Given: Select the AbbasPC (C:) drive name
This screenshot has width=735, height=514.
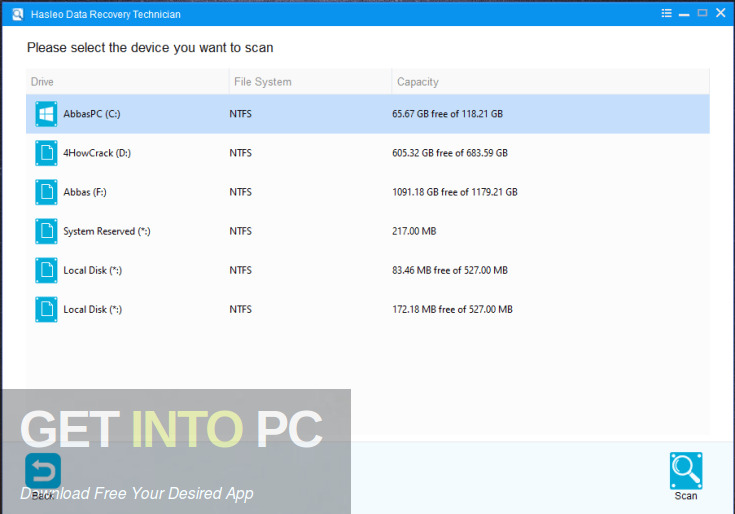Looking at the screenshot, I should tap(92, 114).
